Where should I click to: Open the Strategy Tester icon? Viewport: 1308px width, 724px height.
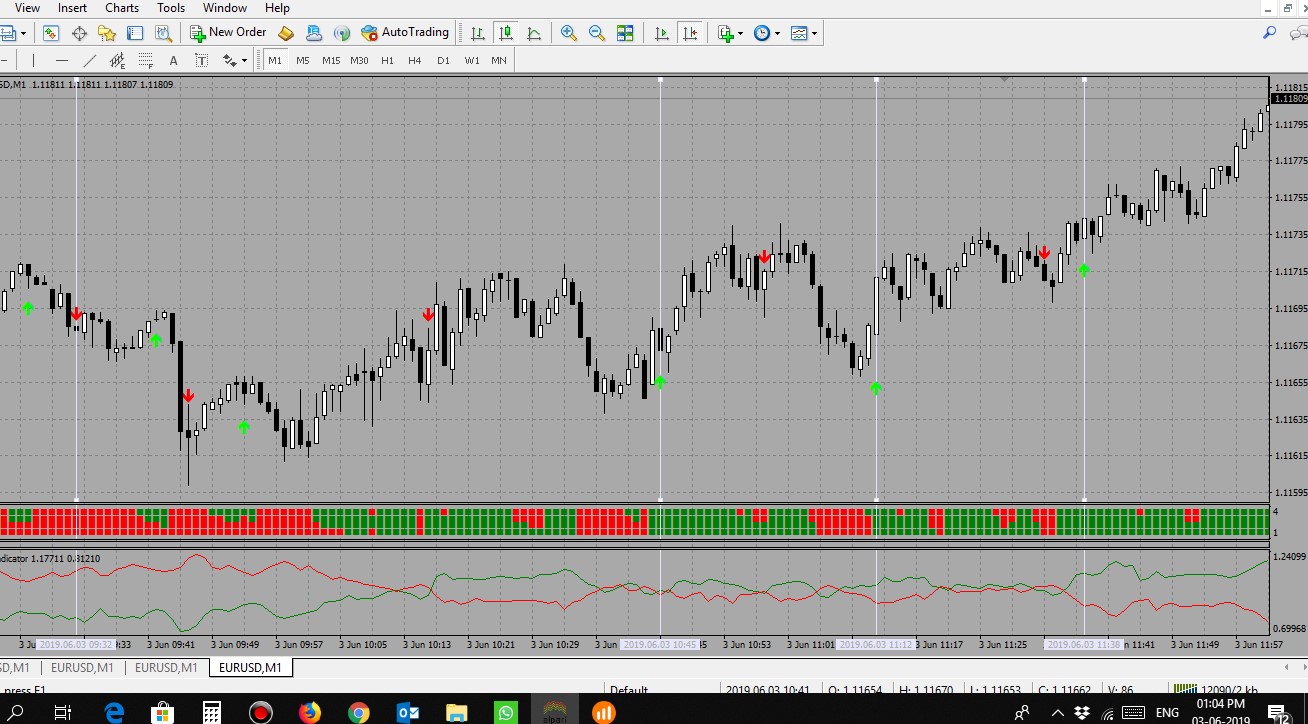click(x=163, y=33)
